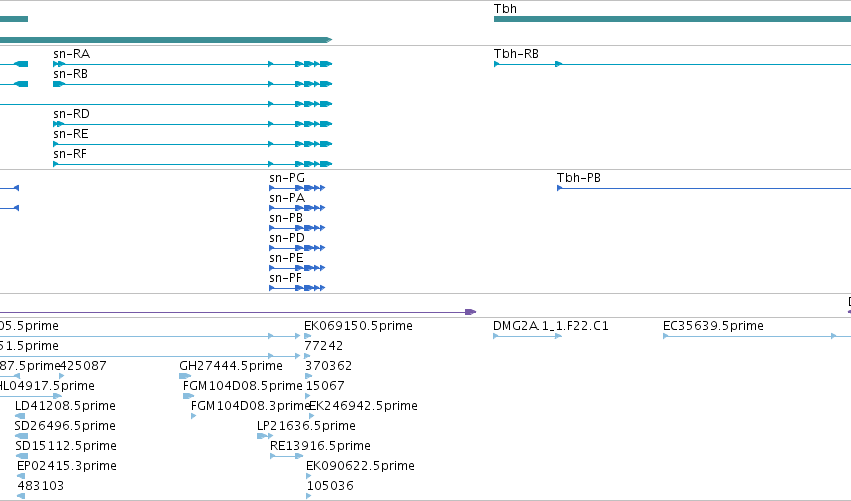Screen dimensions: 851x501
Task: Click the RE13916.5prime EST label
Action: [x=320, y=446]
